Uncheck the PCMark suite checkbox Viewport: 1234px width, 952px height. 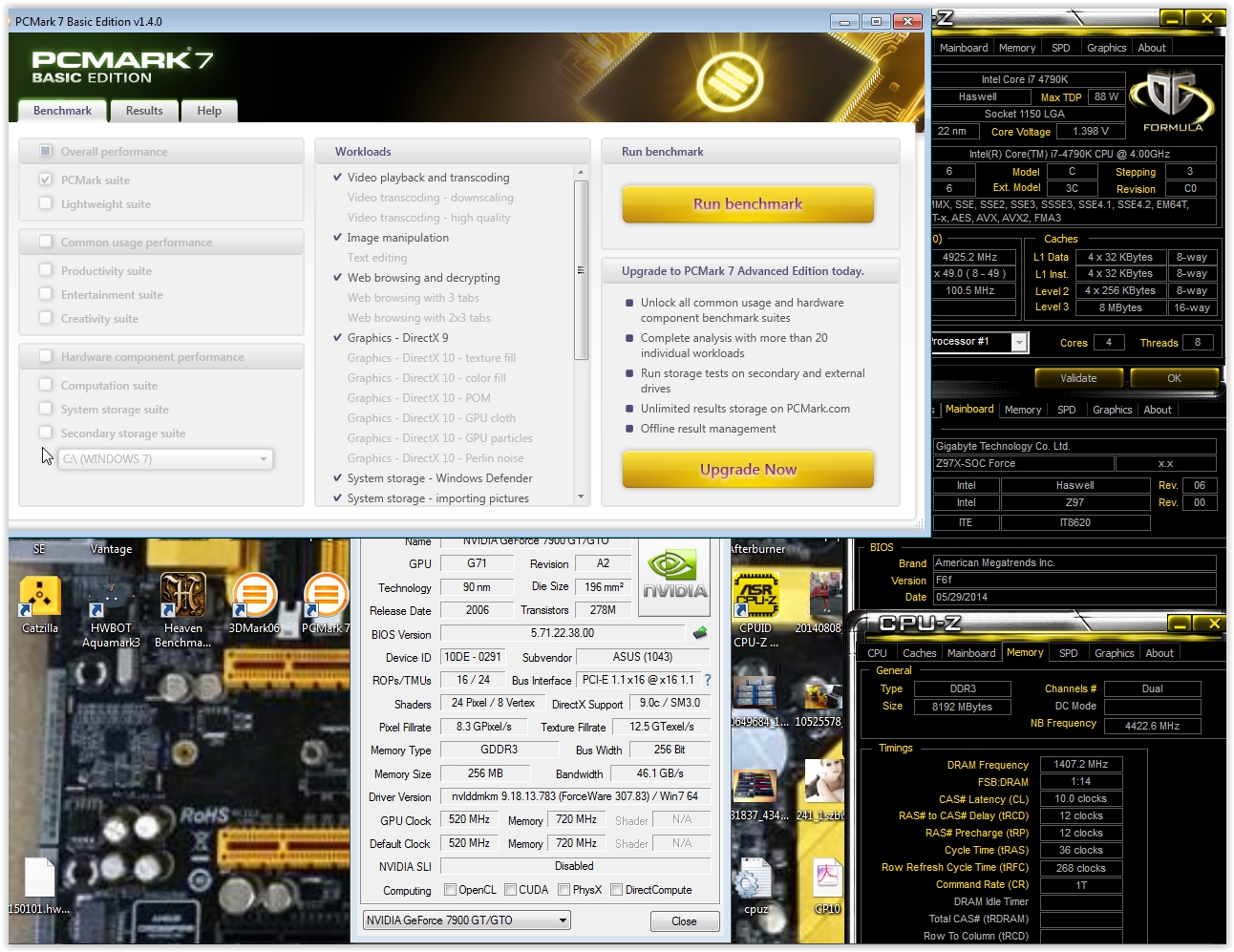[46, 179]
